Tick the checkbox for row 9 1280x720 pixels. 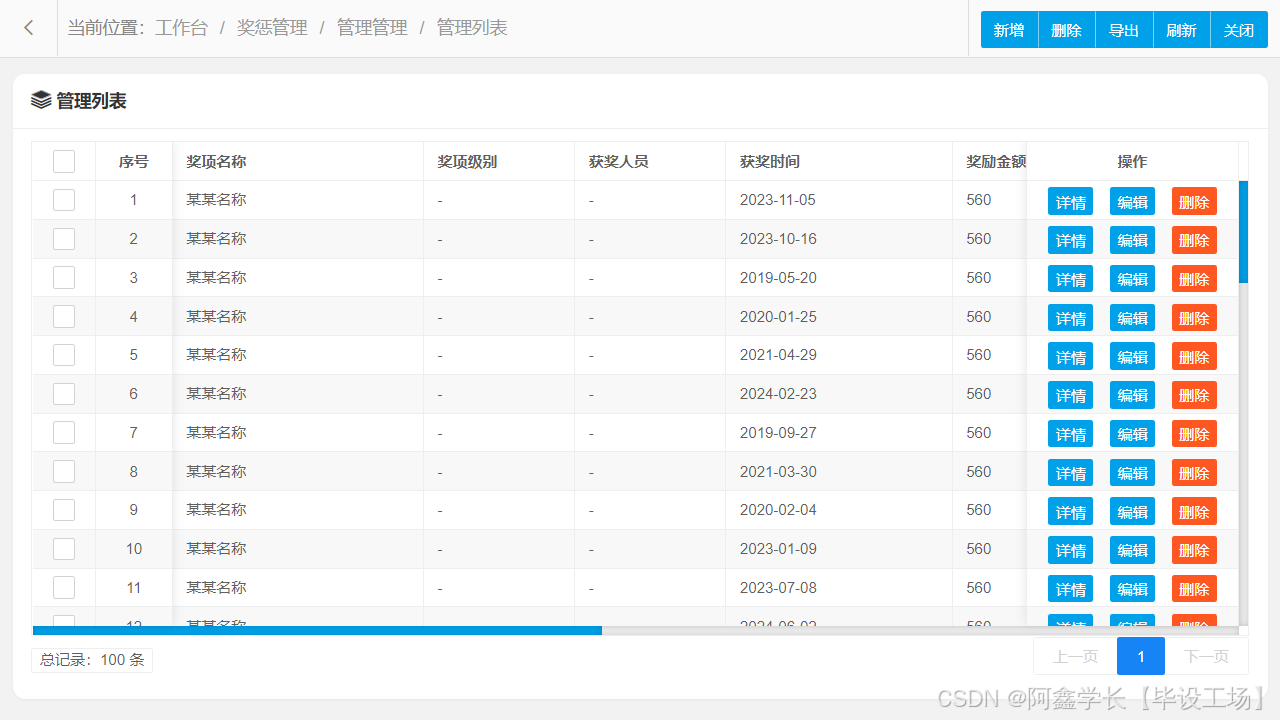point(64,510)
